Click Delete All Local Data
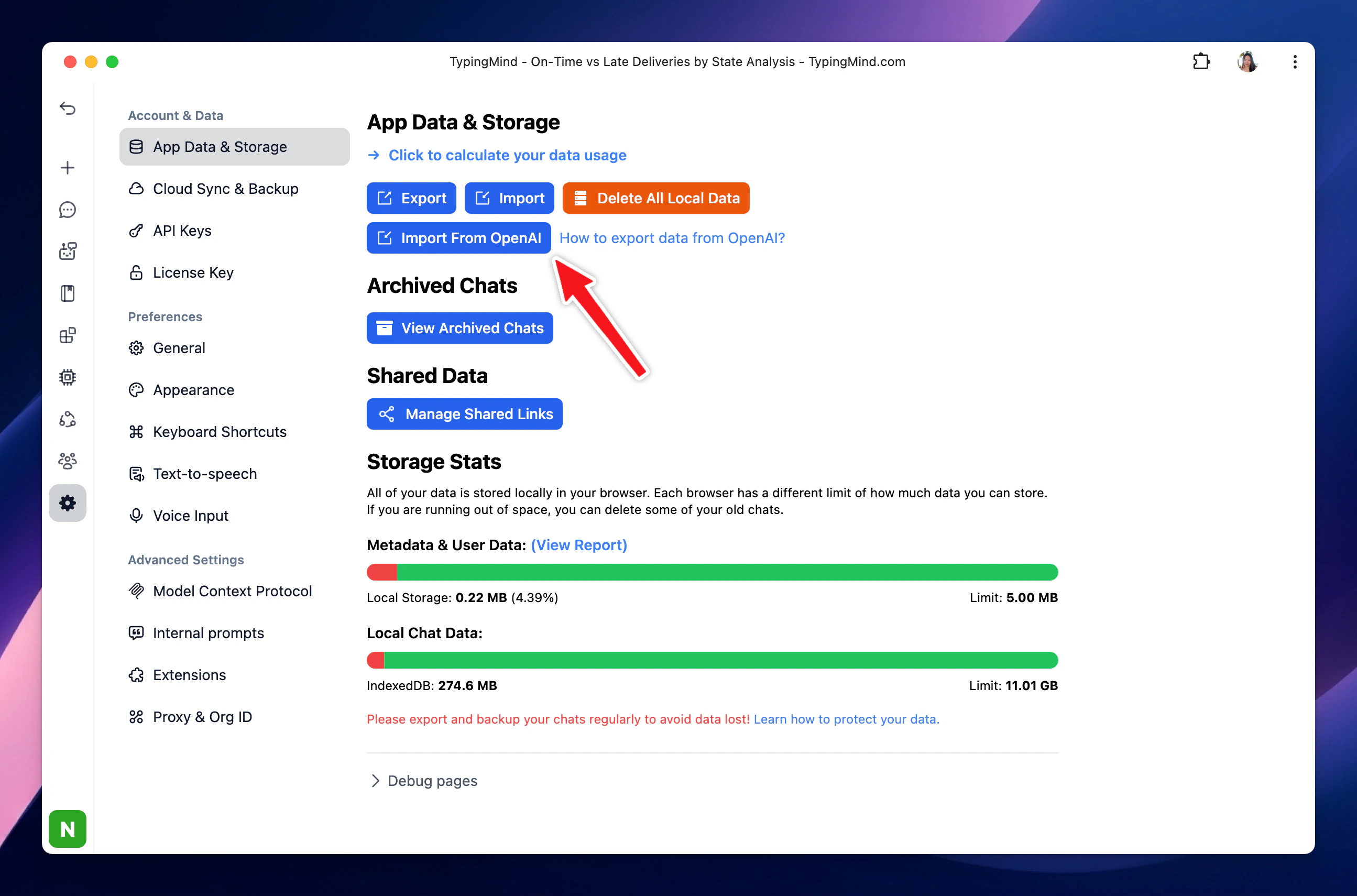The height and width of the screenshot is (896, 1357). 656,198
